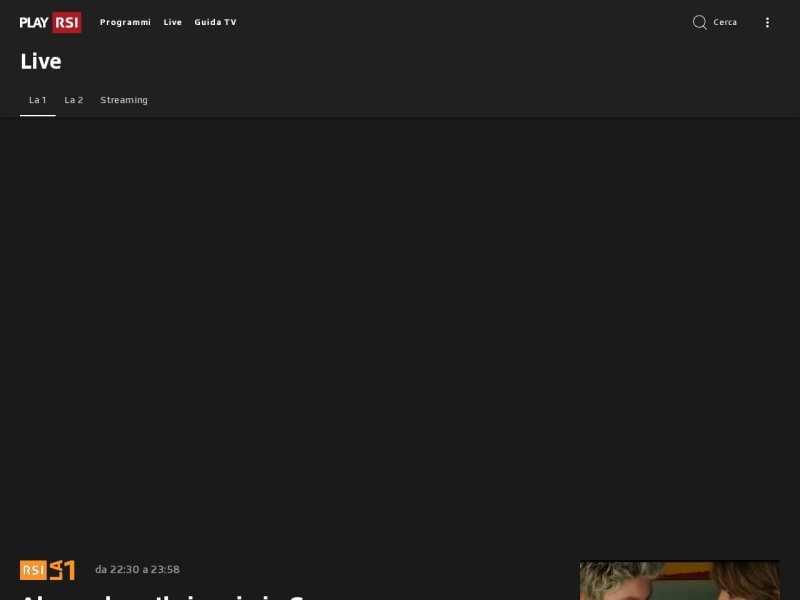Open the three-dot more options menu
The image size is (800, 600).
[767, 22]
